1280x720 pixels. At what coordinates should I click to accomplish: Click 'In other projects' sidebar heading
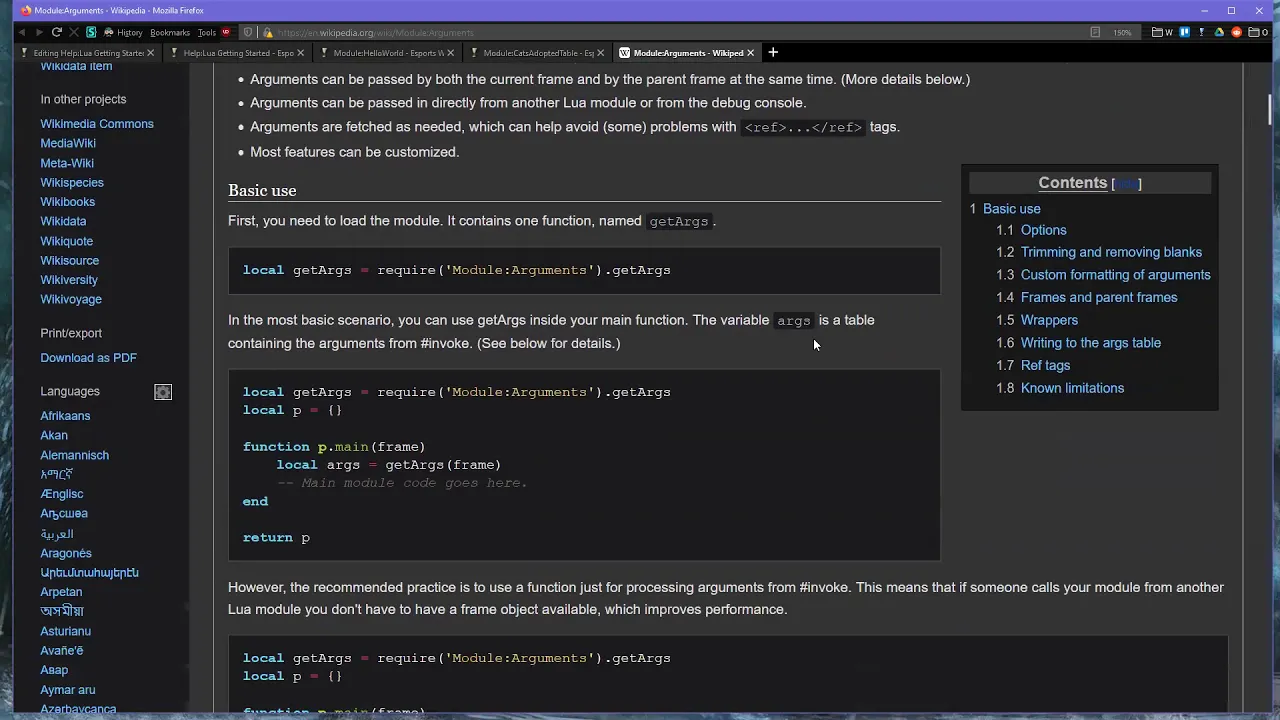83,99
